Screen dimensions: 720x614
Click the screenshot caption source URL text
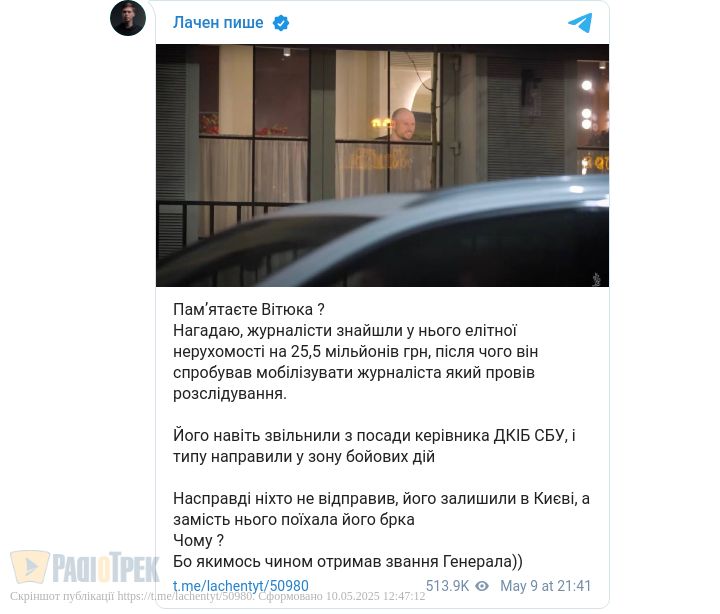click(185, 596)
